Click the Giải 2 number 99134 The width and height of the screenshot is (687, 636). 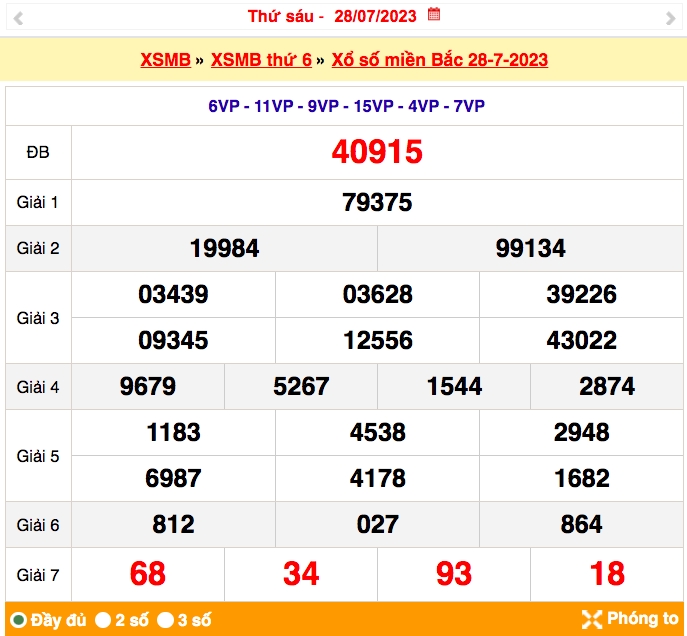point(530,248)
